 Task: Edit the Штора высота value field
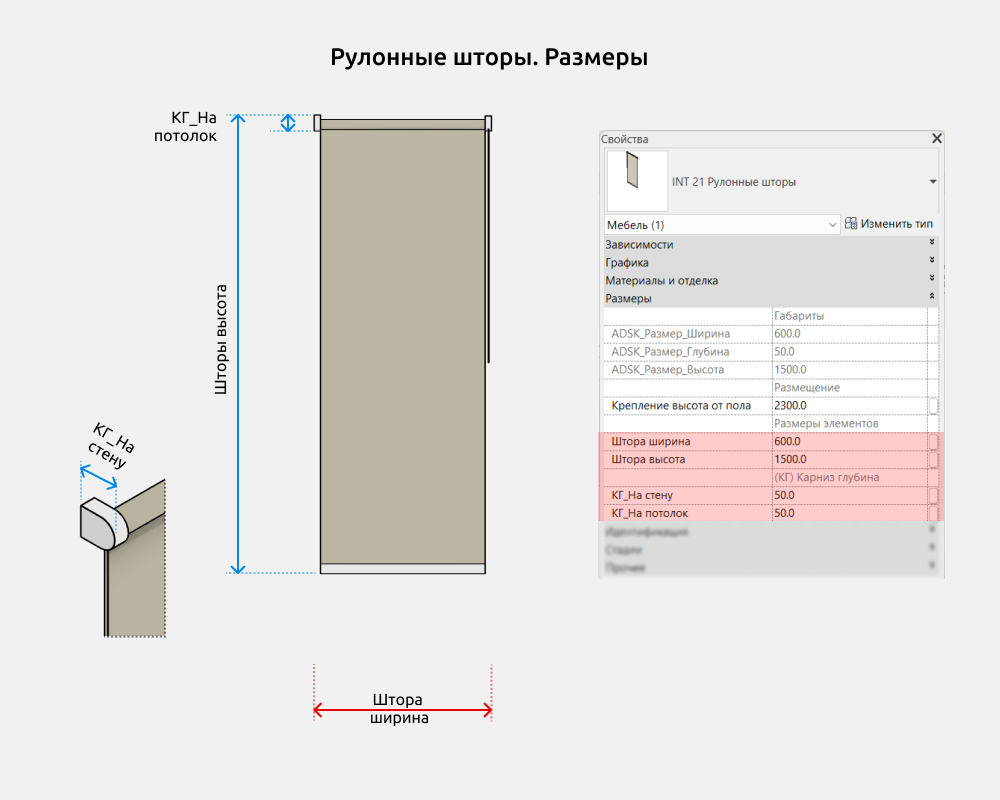[849, 459]
